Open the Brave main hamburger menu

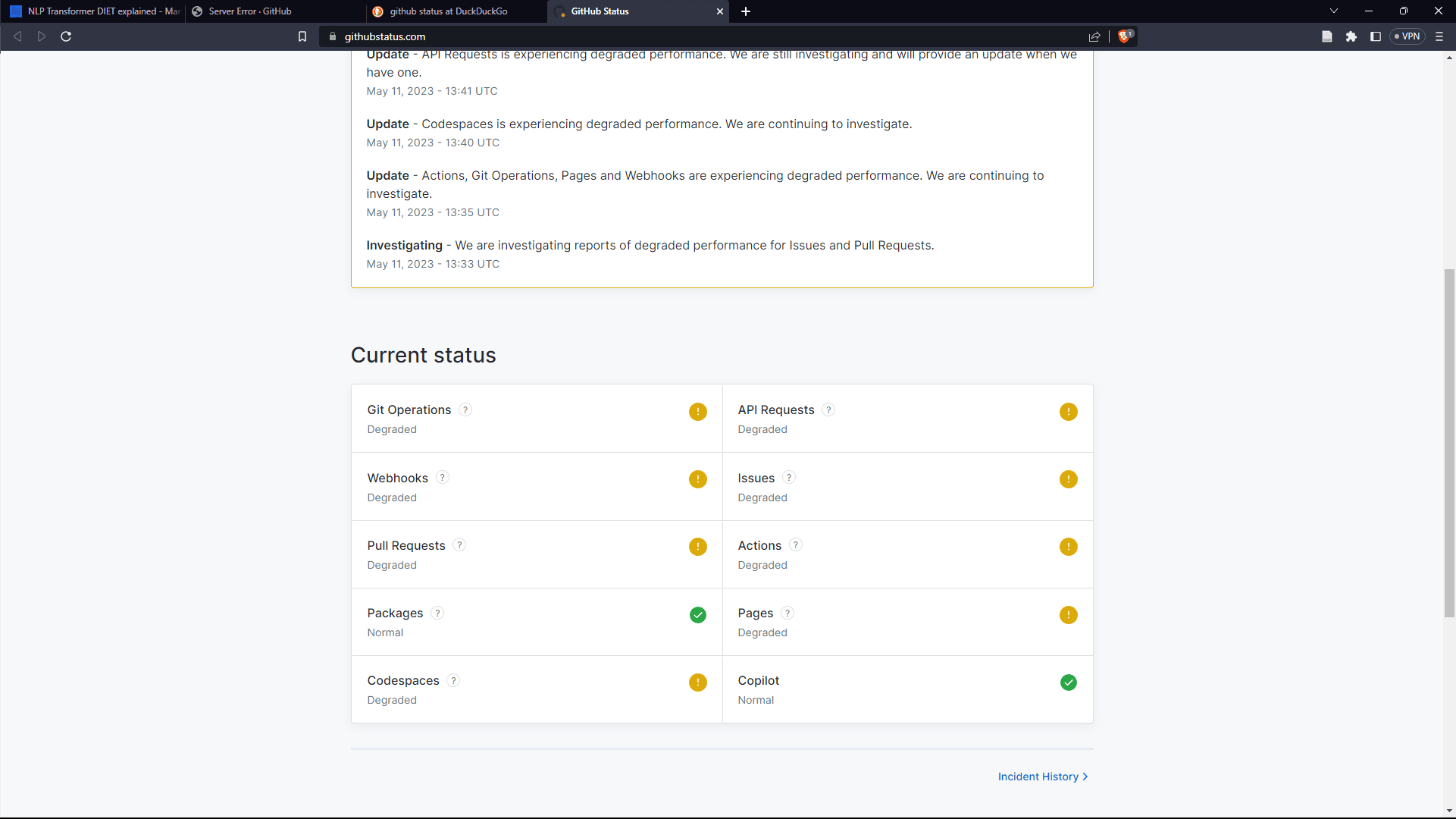click(1439, 36)
